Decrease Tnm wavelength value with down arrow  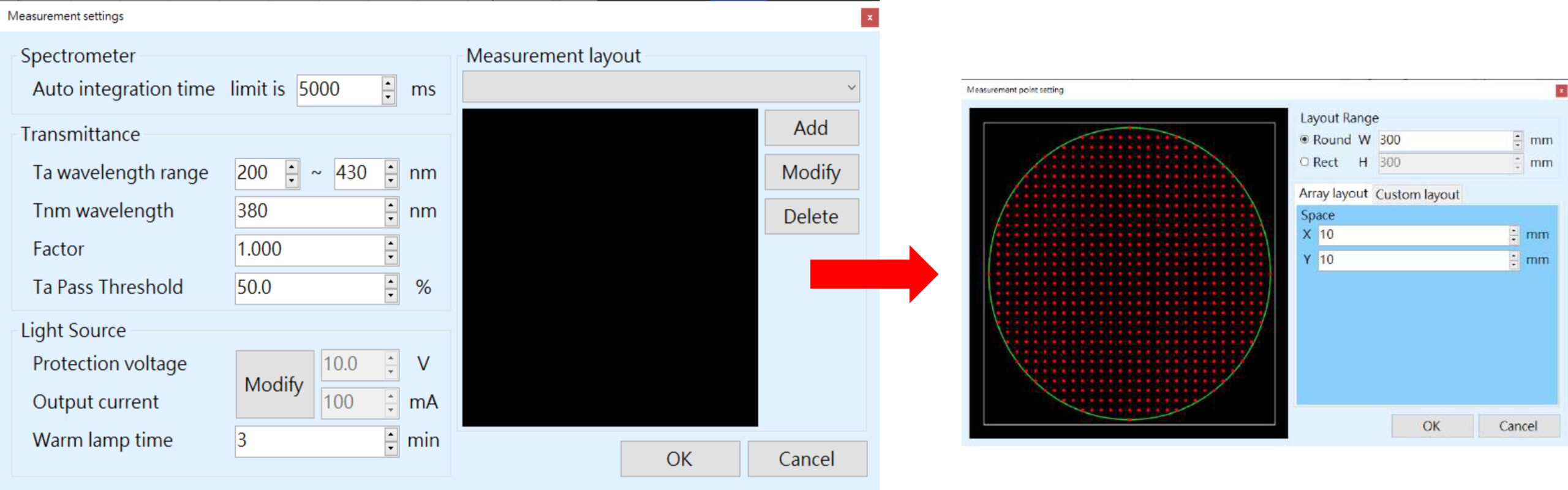[x=391, y=219]
